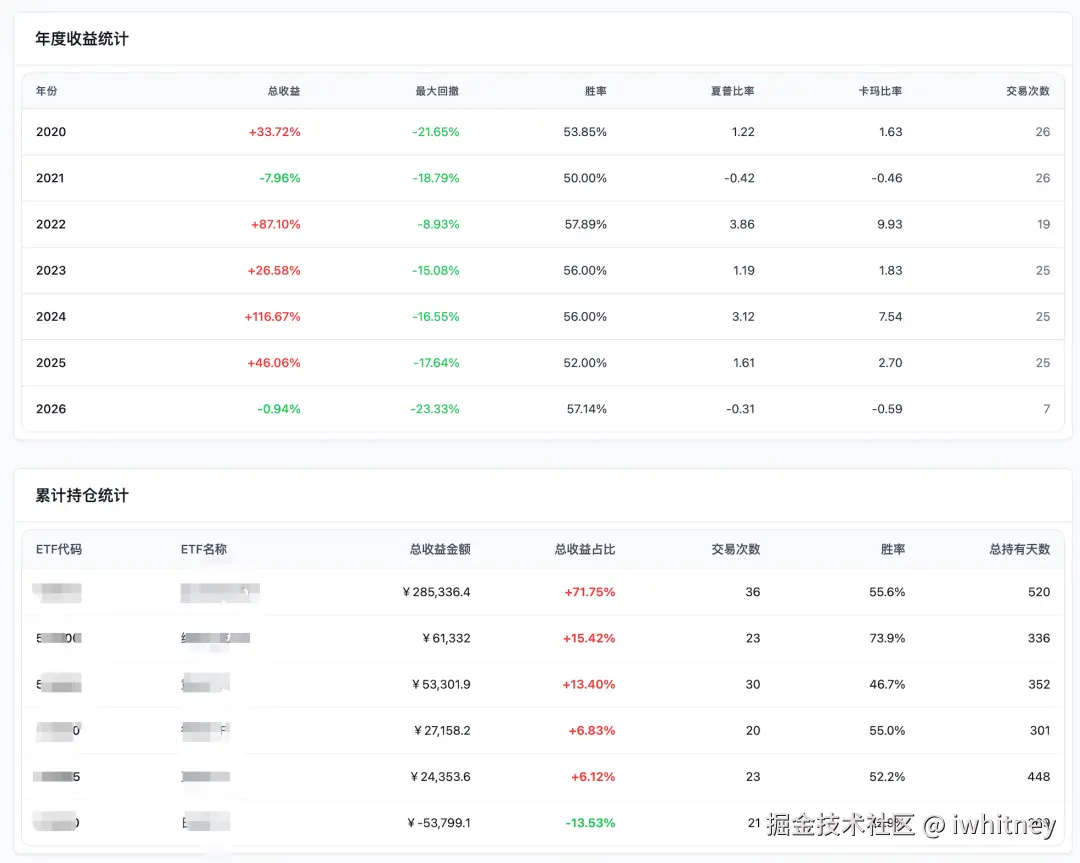Click the -23.33% max drawdown value

coord(435,408)
